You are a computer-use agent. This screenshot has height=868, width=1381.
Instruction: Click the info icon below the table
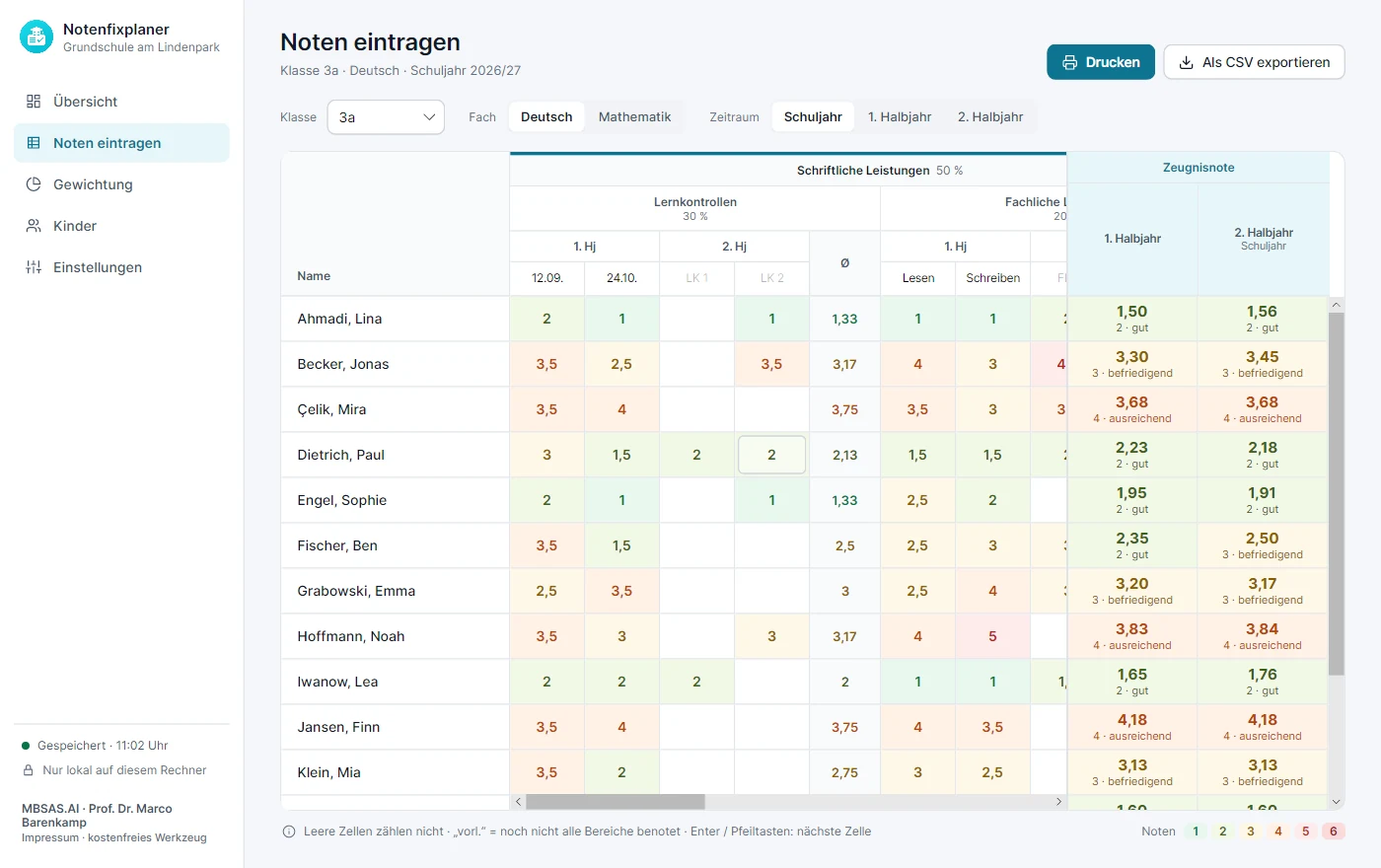(289, 832)
